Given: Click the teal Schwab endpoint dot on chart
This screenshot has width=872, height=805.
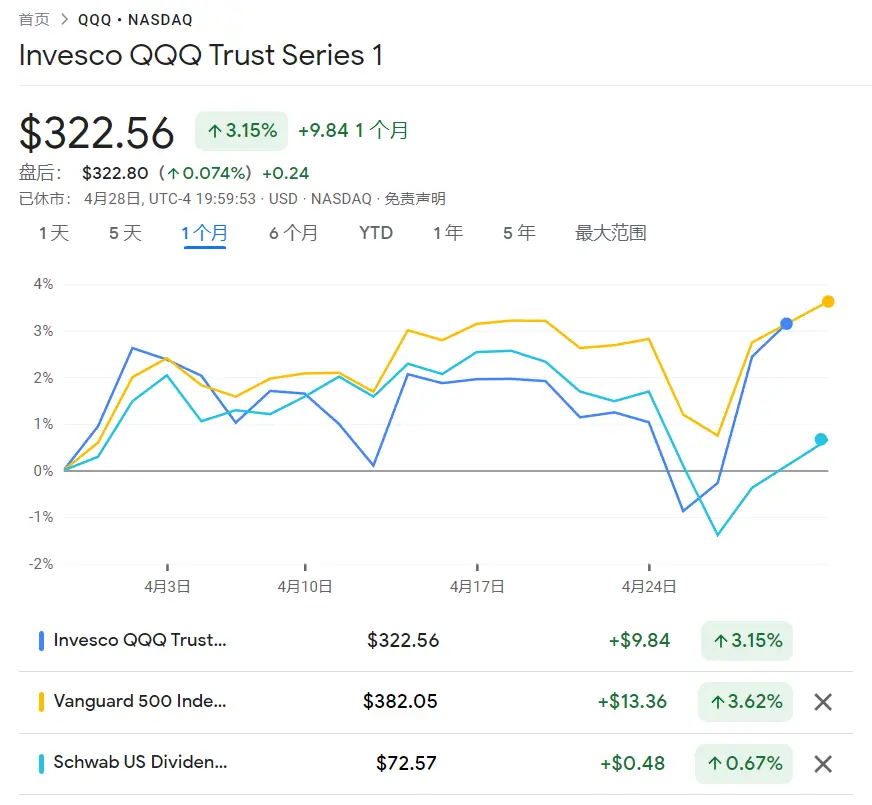Looking at the screenshot, I should tap(821, 439).
